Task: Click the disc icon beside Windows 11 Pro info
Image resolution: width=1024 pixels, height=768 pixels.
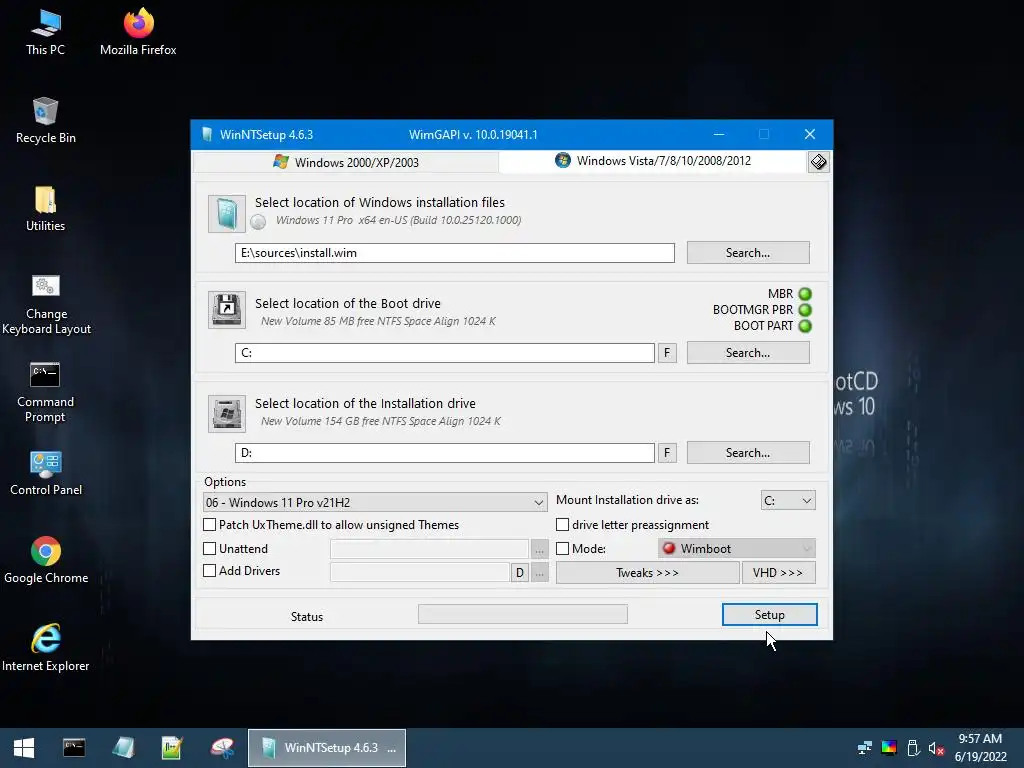Action: click(x=258, y=222)
